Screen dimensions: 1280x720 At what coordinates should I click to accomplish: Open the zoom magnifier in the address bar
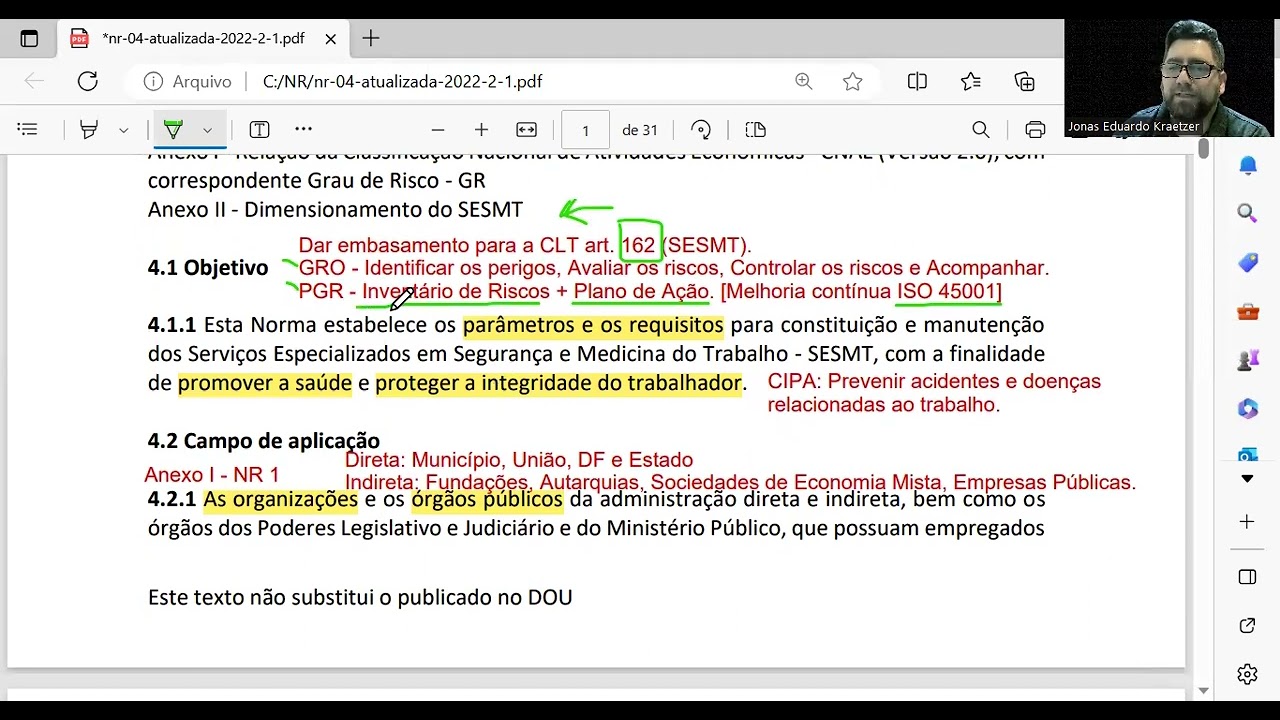pyautogui.click(x=804, y=82)
